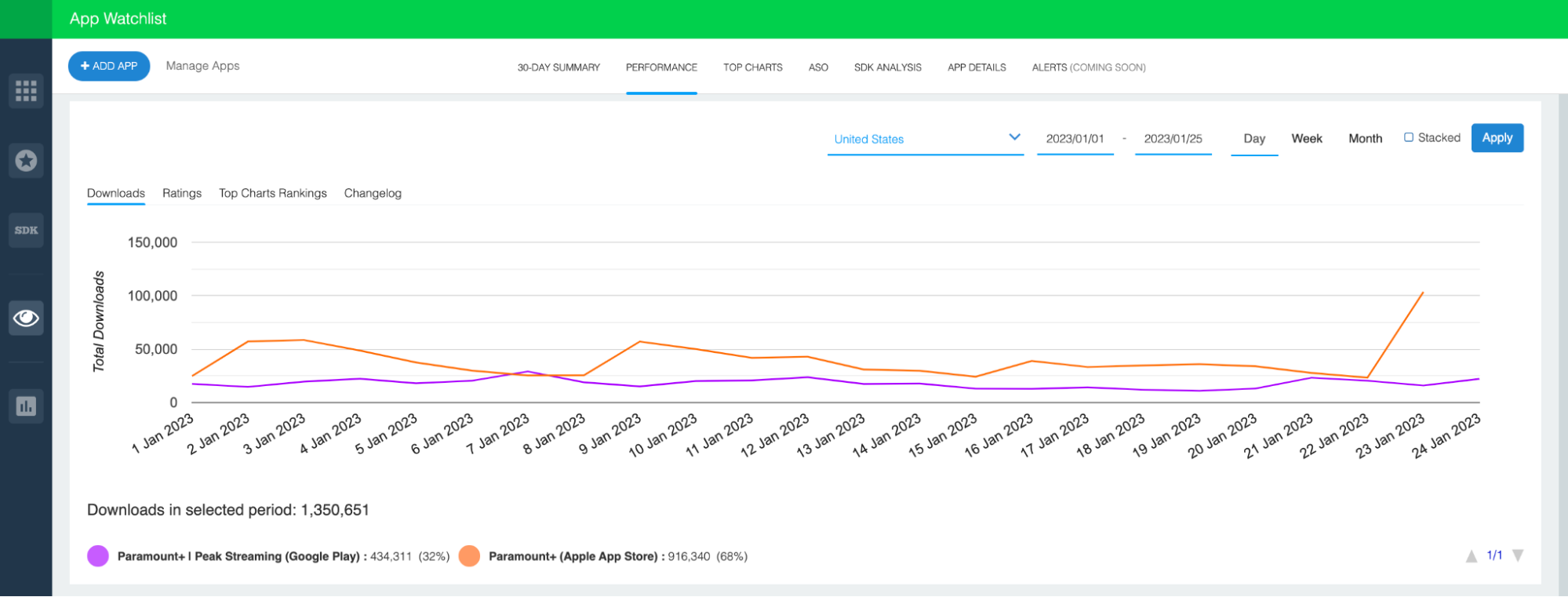Image resolution: width=1568 pixels, height=597 pixels.
Task: Switch to the Ratings sub-tab
Action: pos(182,193)
